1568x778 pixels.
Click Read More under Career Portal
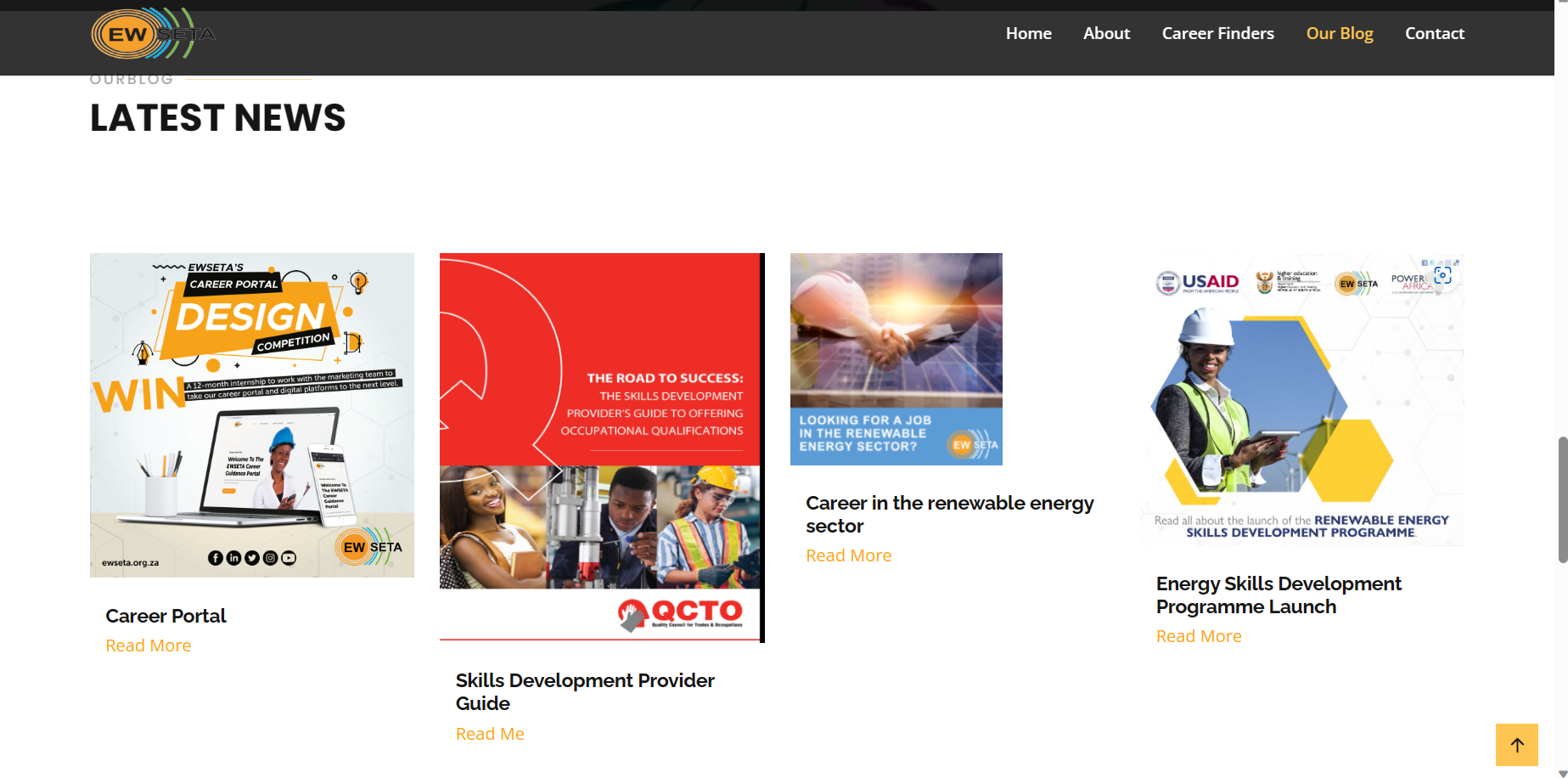pos(148,646)
